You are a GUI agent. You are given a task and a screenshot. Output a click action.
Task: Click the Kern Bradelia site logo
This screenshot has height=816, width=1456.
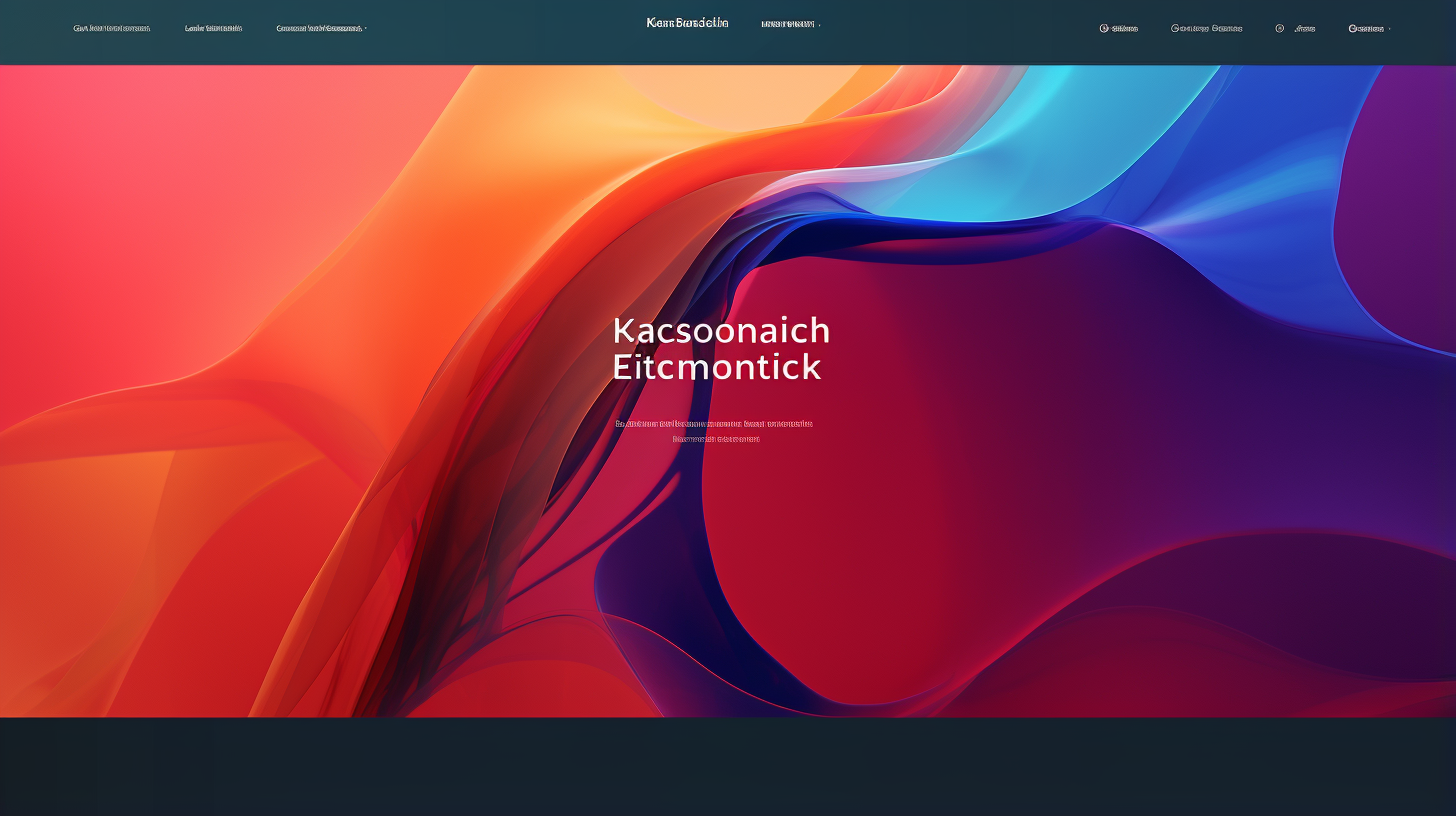(x=687, y=22)
